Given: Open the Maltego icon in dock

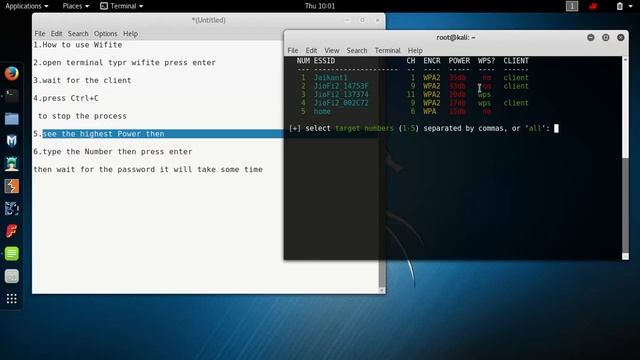Looking at the screenshot, I should coord(11,209).
